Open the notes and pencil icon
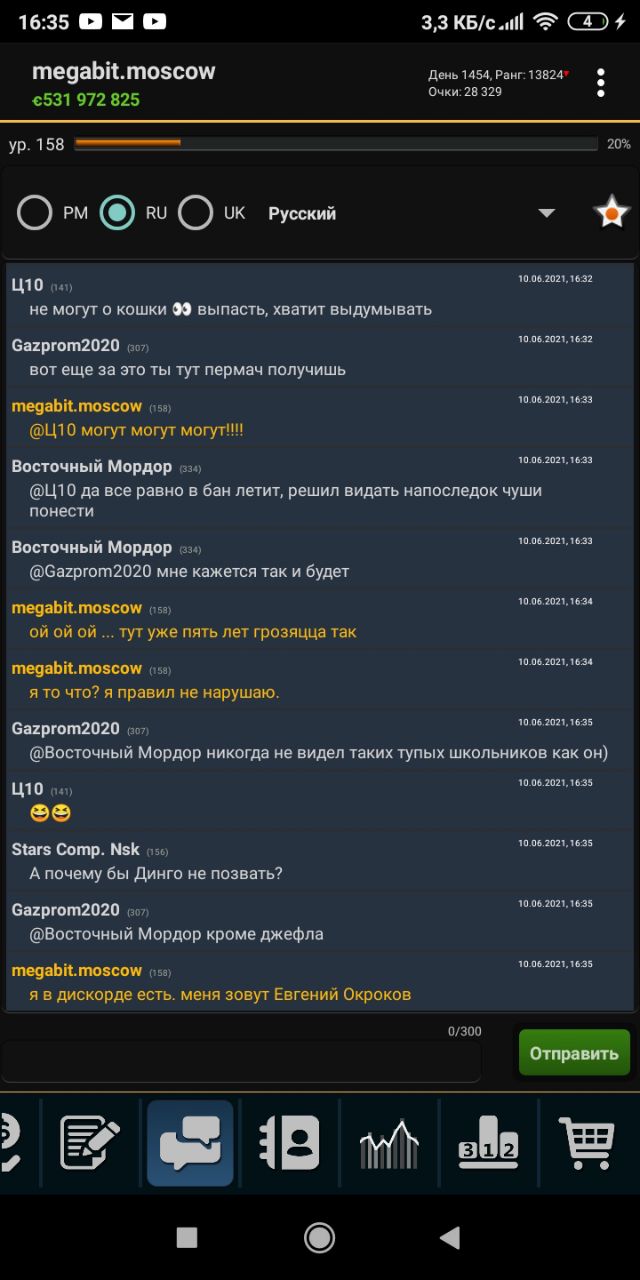Viewport: 640px width, 1280px height. click(x=90, y=1144)
